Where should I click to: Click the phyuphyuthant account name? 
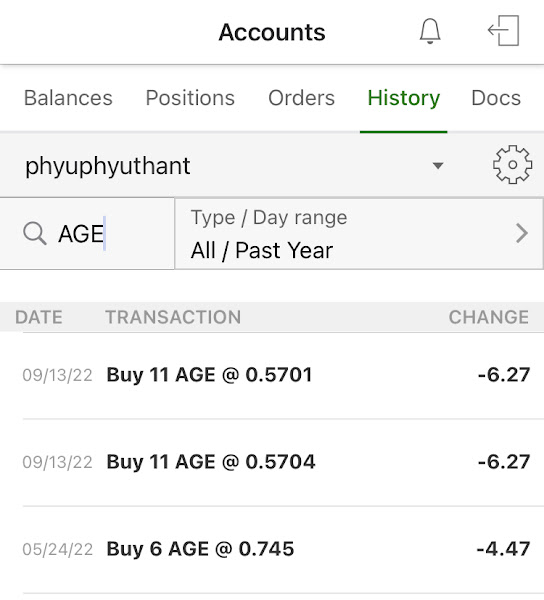107,166
